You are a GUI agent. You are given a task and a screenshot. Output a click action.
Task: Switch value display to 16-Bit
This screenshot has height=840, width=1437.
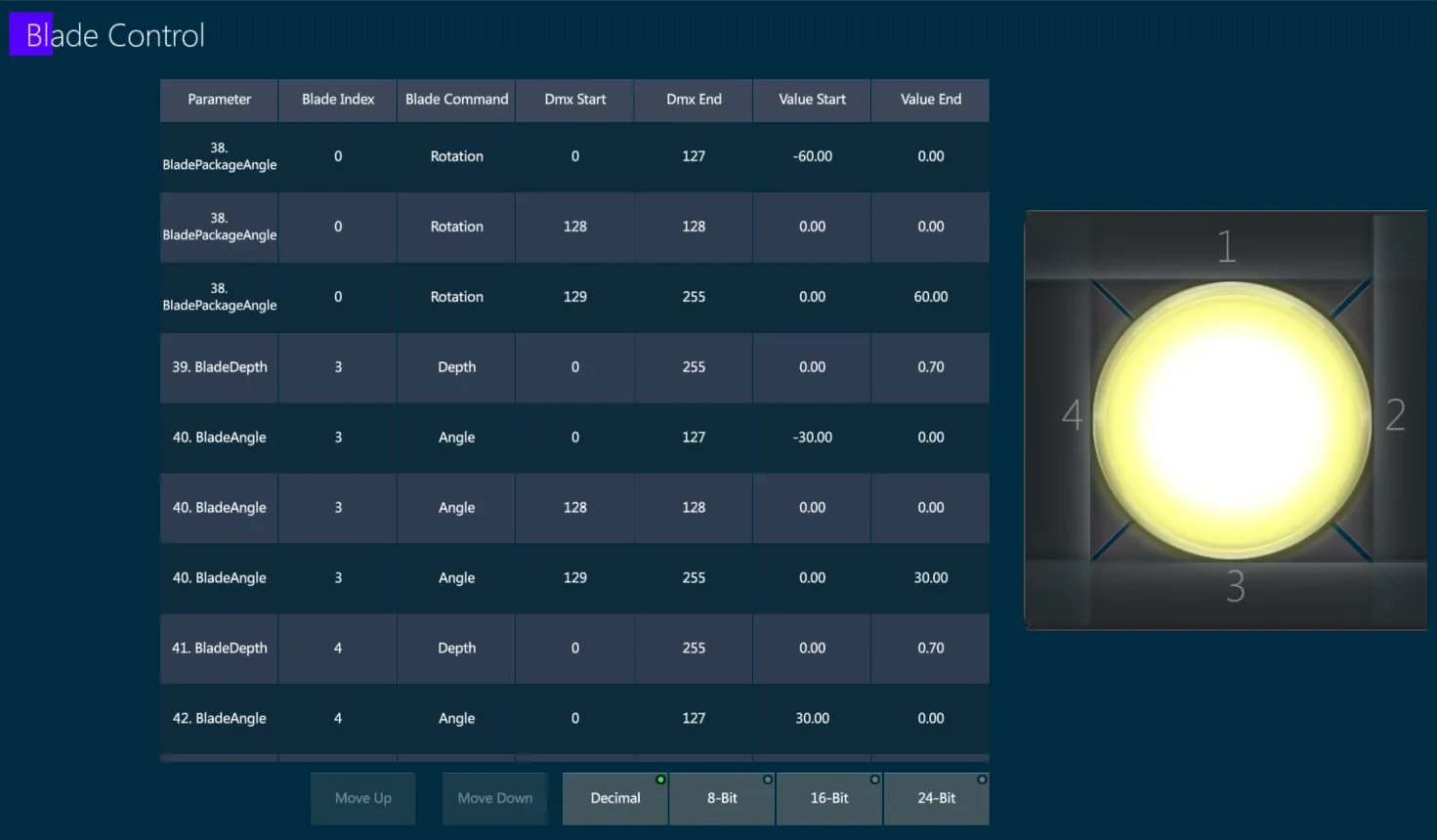click(x=829, y=798)
